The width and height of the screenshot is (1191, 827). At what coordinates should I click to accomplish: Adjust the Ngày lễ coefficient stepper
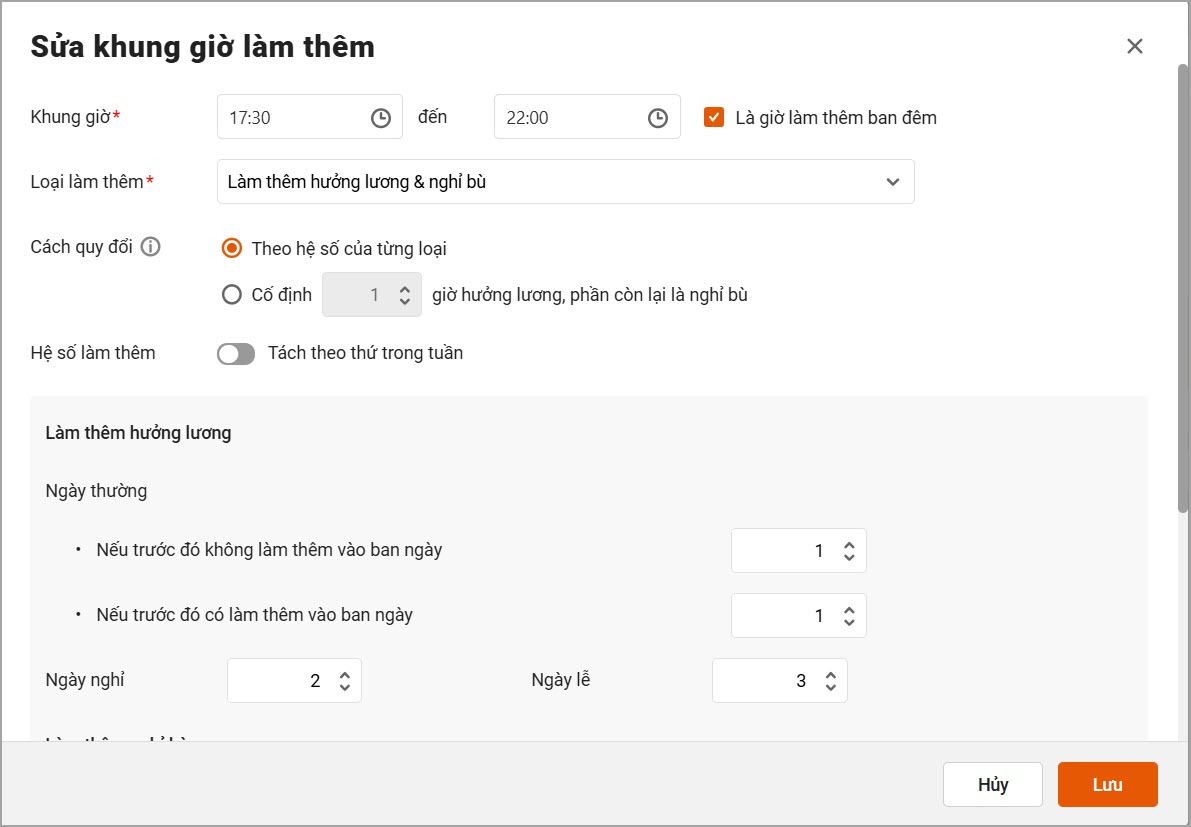tap(831, 680)
